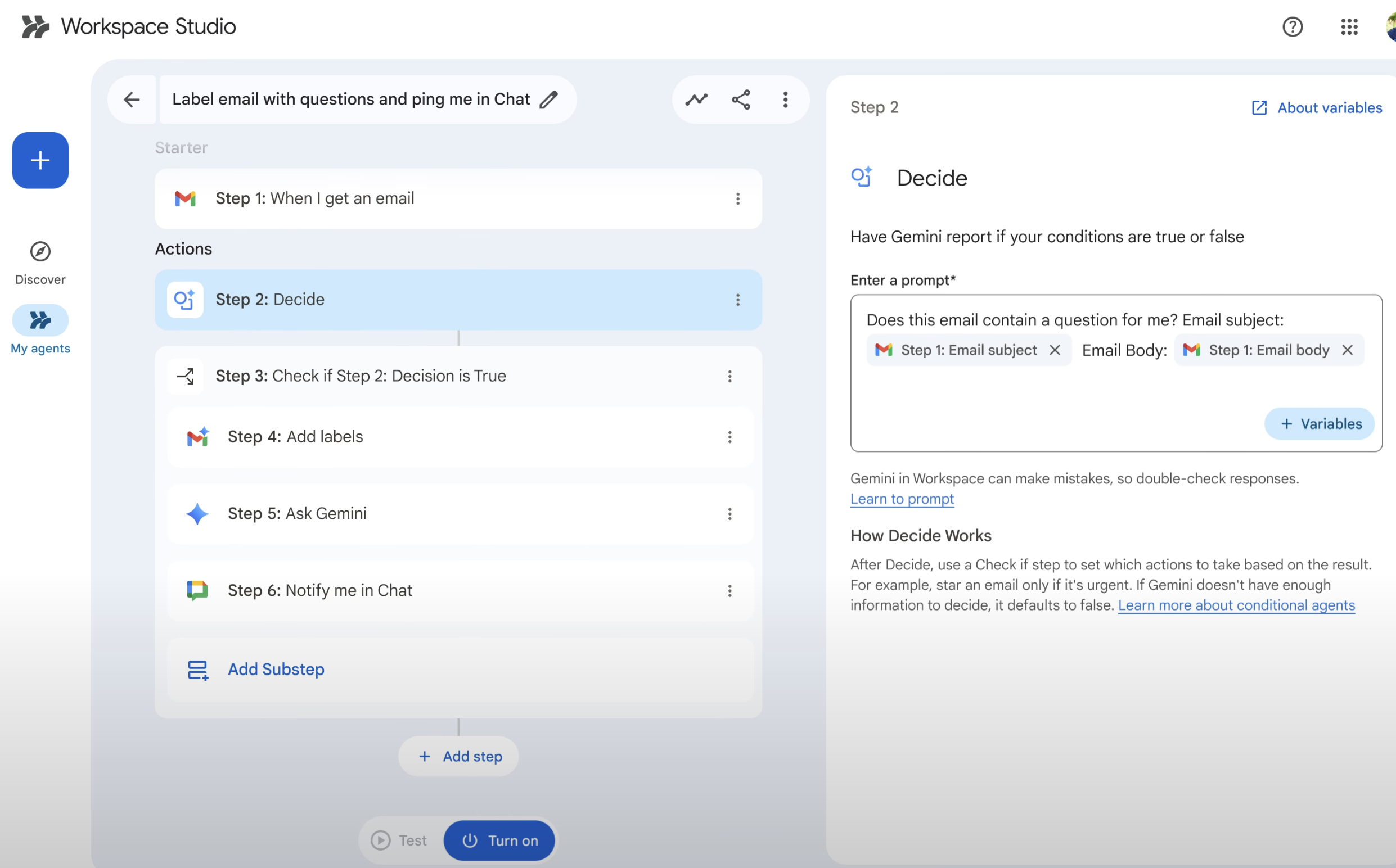Click the Variables button

pyautogui.click(x=1320, y=424)
